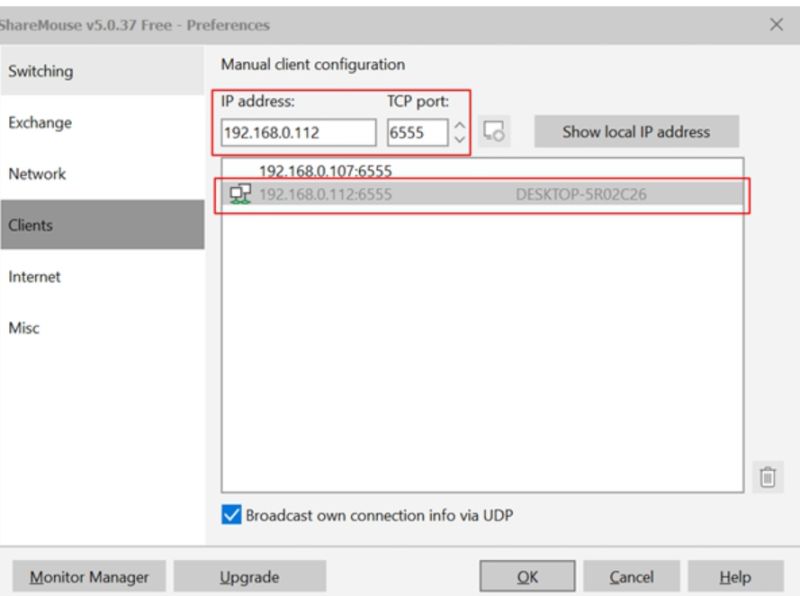The height and width of the screenshot is (596, 800).
Task: Open the Switching section
Action: tap(102, 71)
